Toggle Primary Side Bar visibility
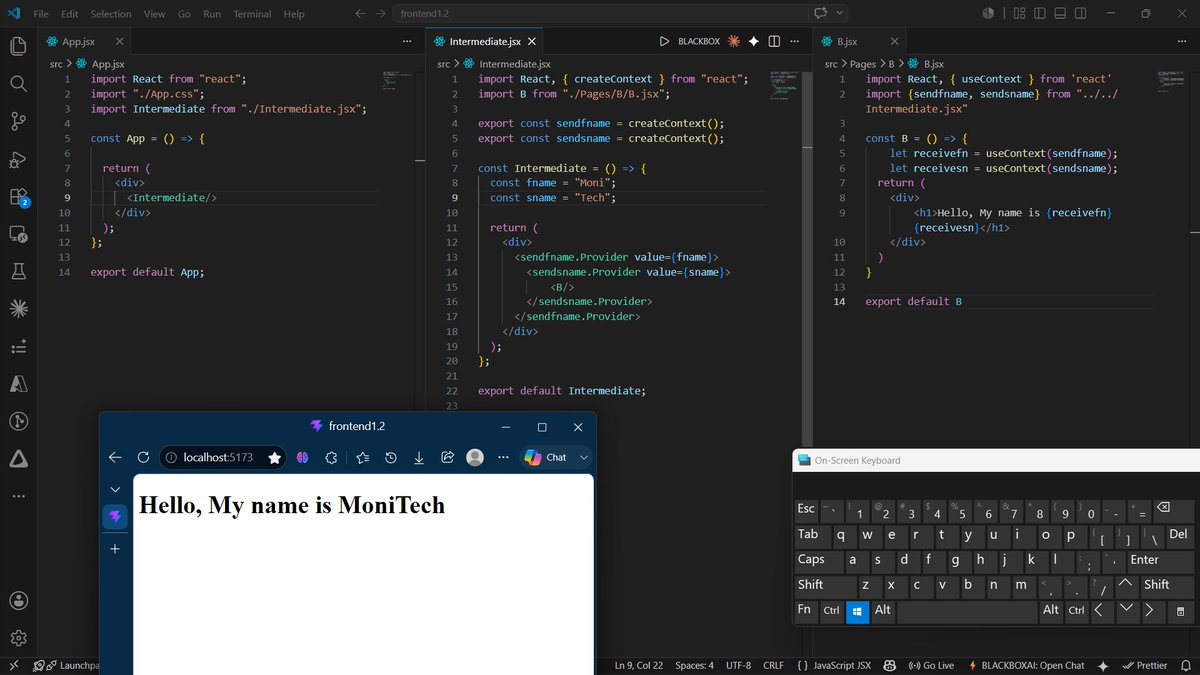 click(x=1040, y=14)
